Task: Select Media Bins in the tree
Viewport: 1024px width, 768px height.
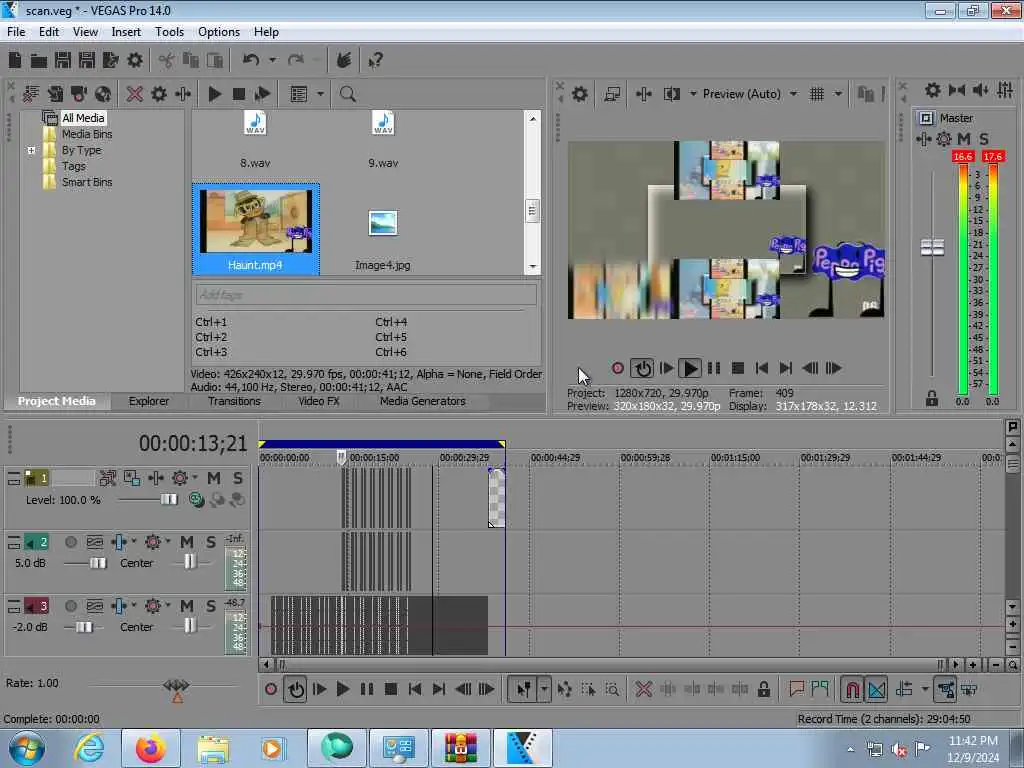Action: [87, 134]
